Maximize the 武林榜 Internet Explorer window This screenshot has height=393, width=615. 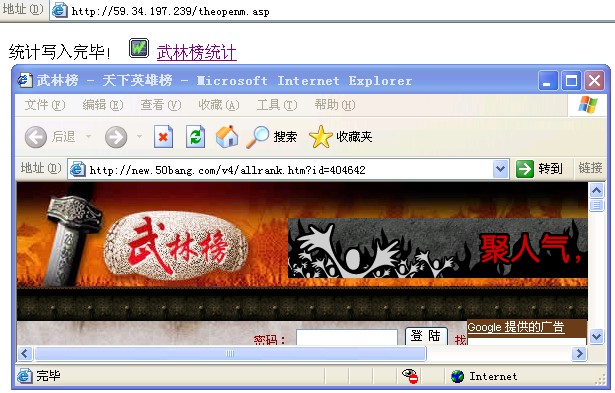pos(571,81)
